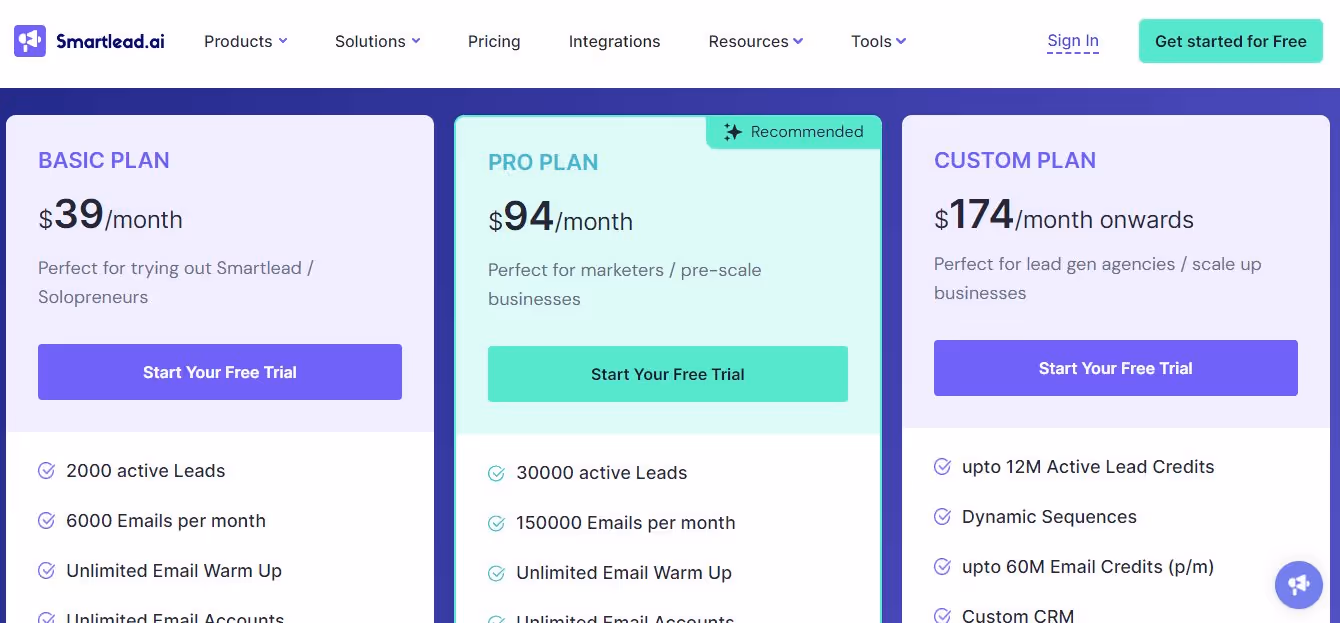Open the Sign In link

click(x=1072, y=40)
